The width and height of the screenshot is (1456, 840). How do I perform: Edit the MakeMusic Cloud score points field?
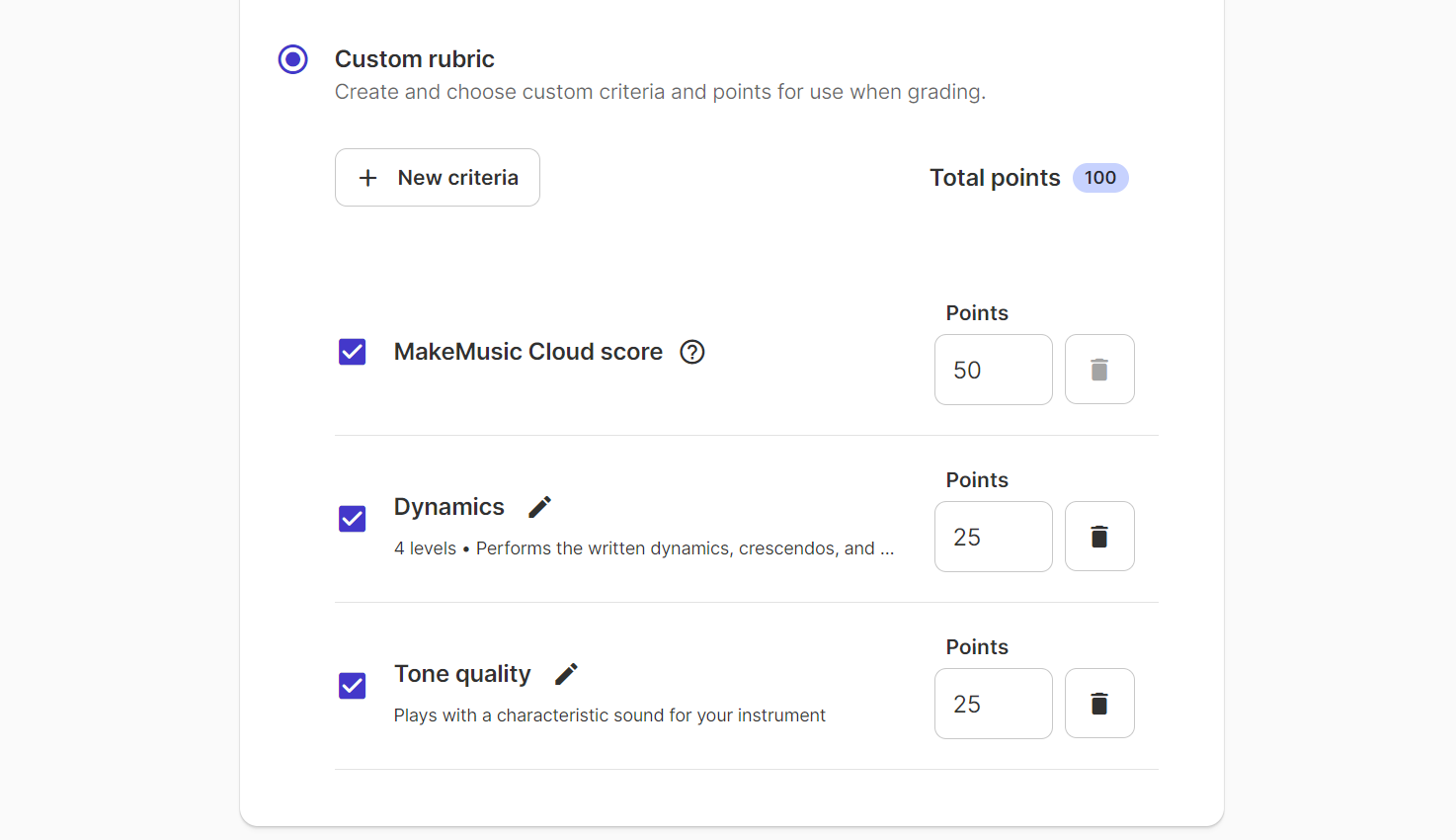click(x=994, y=370)
